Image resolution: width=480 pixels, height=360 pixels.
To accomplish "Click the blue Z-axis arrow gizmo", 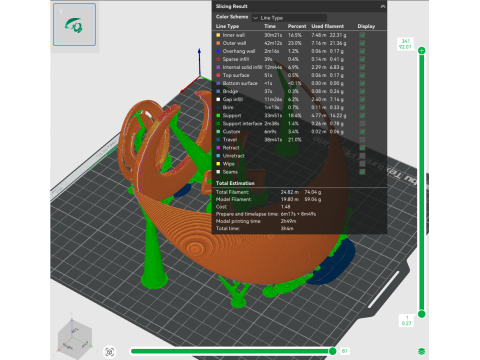I will pyautogui.click(x=199, y=62).
